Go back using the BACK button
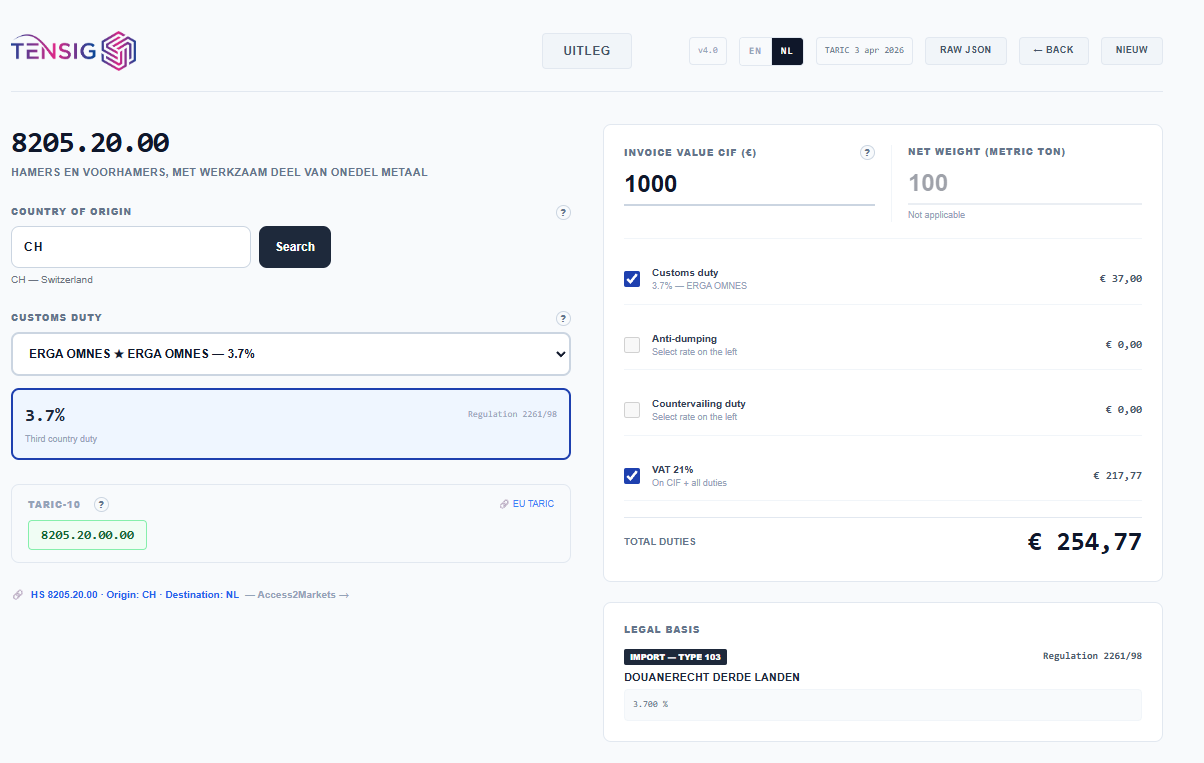Image resolution: width=1204 pixels, height=763 pixels. (1053, 51)
